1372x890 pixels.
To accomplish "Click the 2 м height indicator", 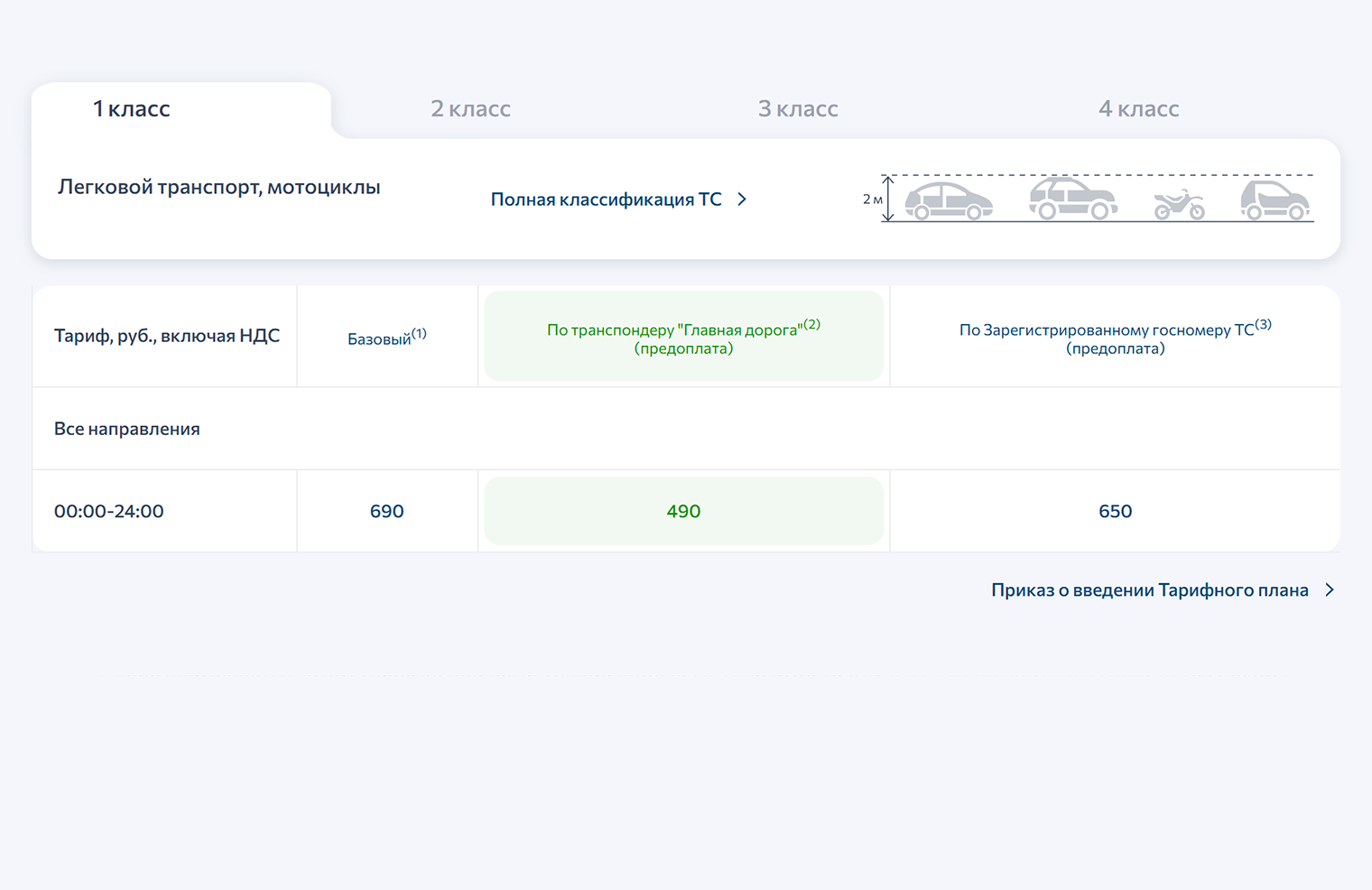I will tap(877, 199).
